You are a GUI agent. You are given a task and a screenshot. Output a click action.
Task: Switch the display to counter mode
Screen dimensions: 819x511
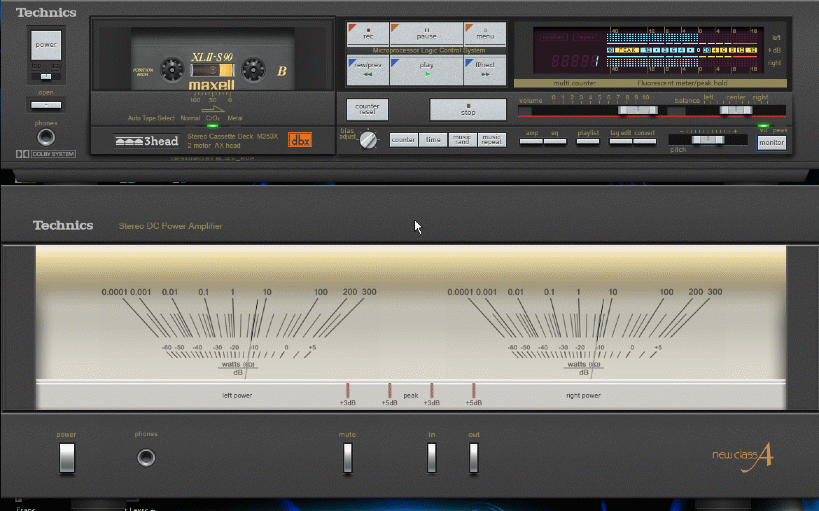point(403,140)
